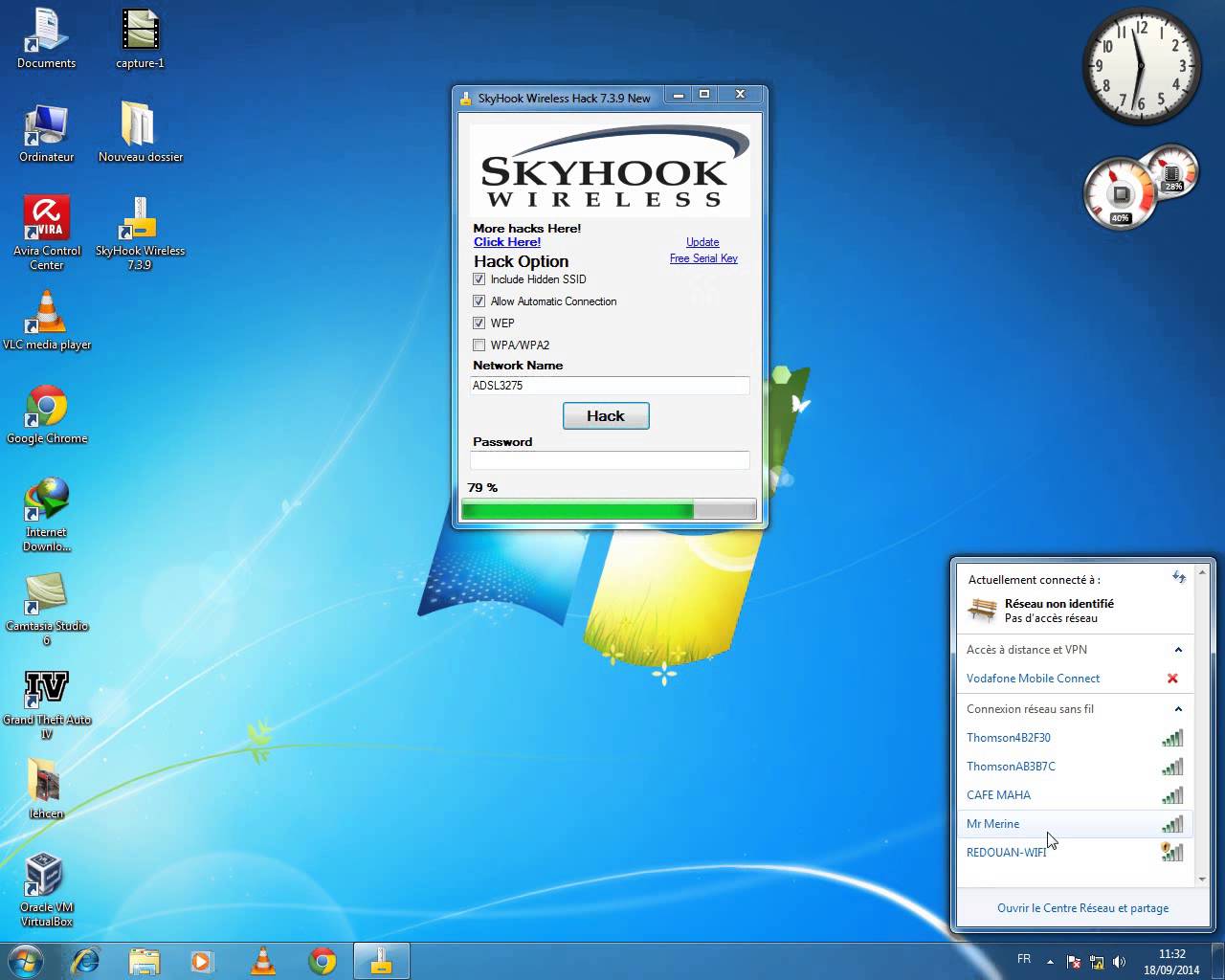Viewport: 1225px width, 980px height.
Task: Switch to SkyHook app in taskbar
Action: [x=382, y=960]
